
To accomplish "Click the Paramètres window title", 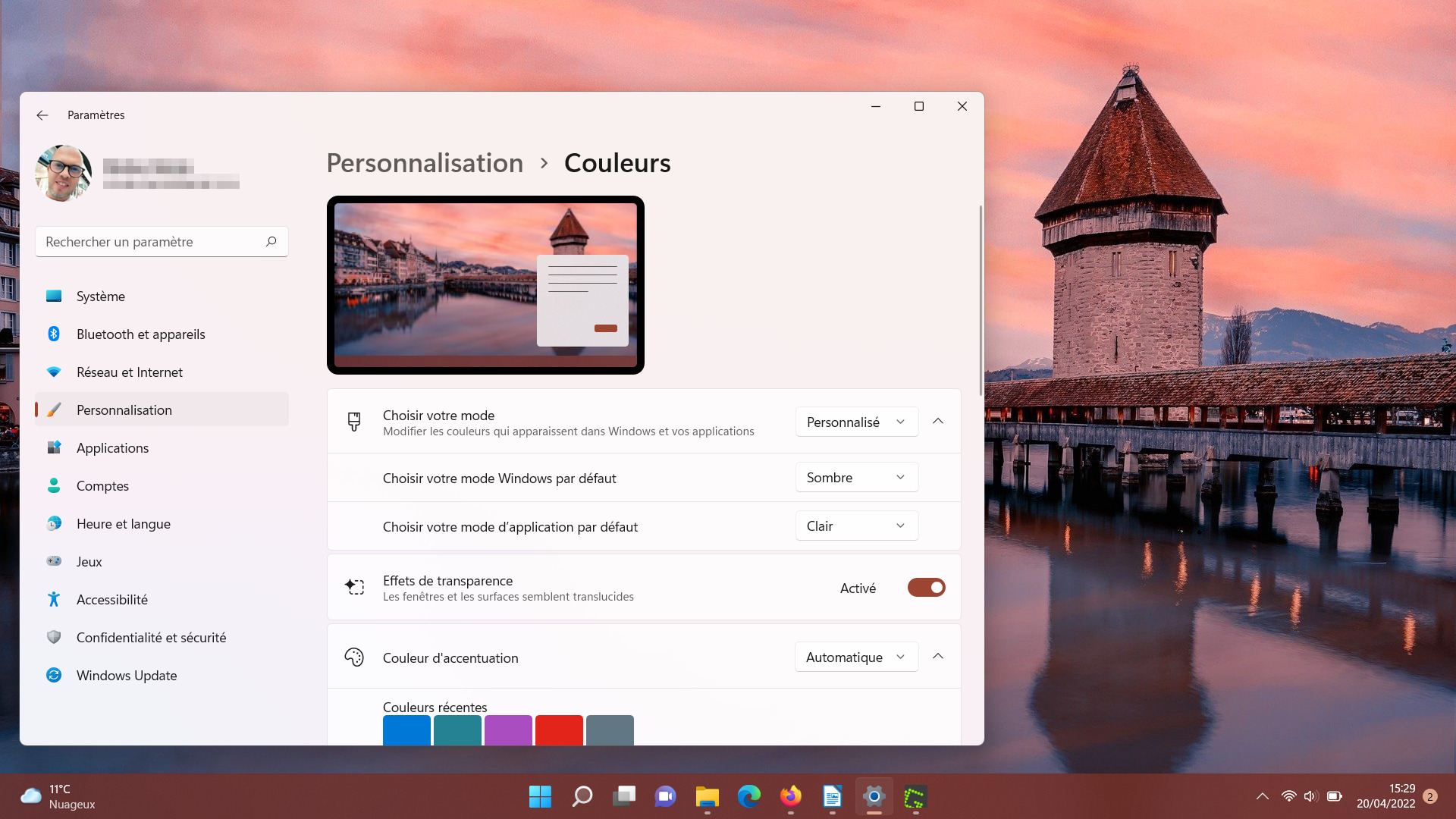I will click(96, 115).
